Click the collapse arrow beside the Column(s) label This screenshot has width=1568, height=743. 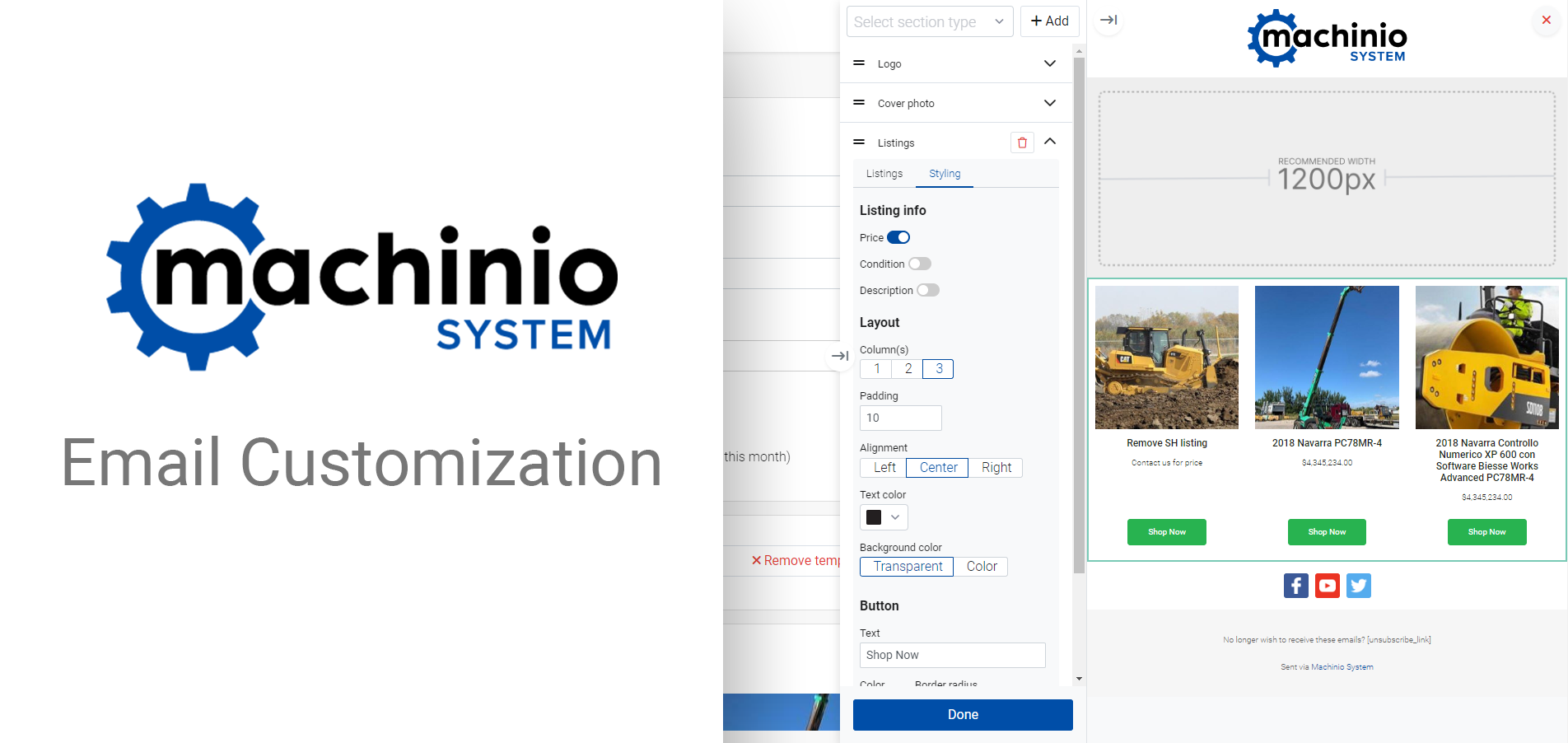pyautogui.click(x=839, y=356)
